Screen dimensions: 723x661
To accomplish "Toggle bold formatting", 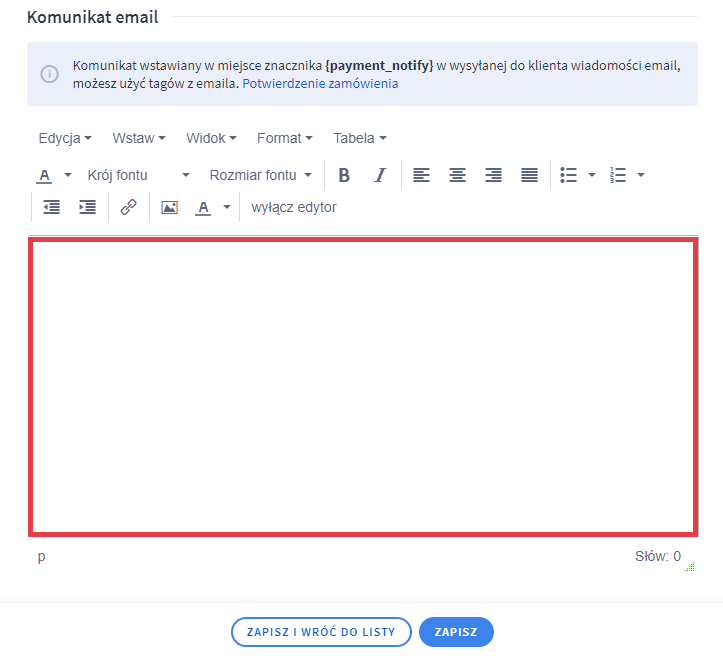I will [344, 175].
